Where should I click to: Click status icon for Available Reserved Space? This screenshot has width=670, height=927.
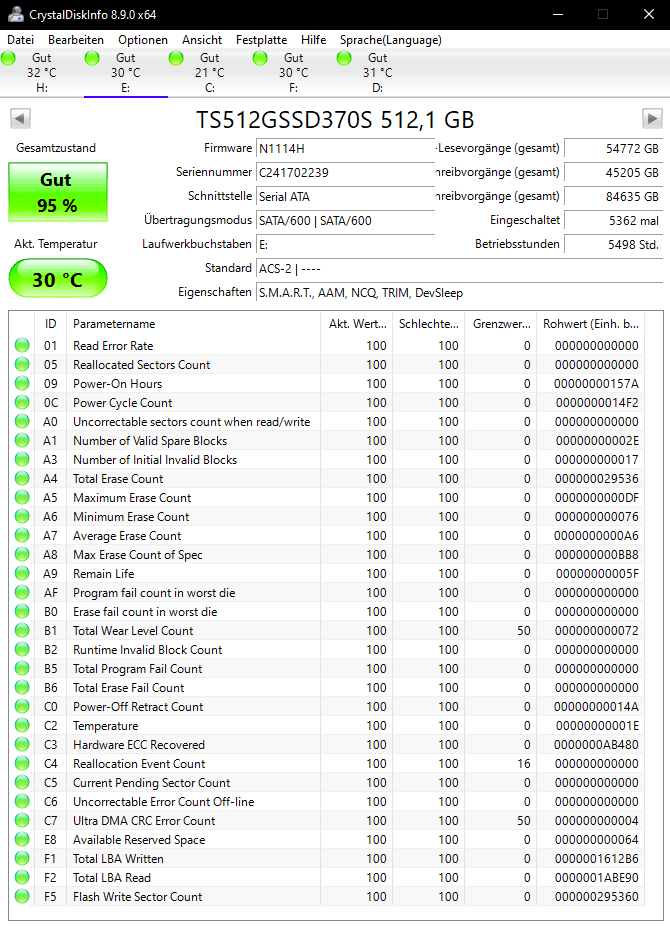pyautogui.click(x=22, y=840)
